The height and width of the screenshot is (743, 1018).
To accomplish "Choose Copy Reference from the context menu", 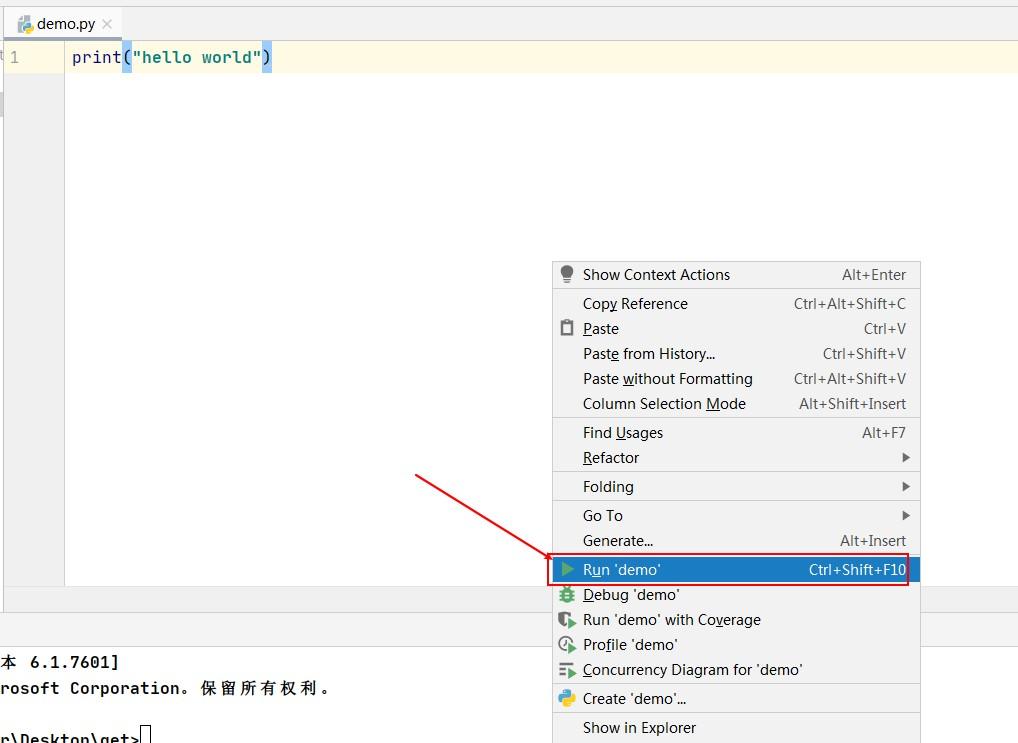I will tap(736, 303).
